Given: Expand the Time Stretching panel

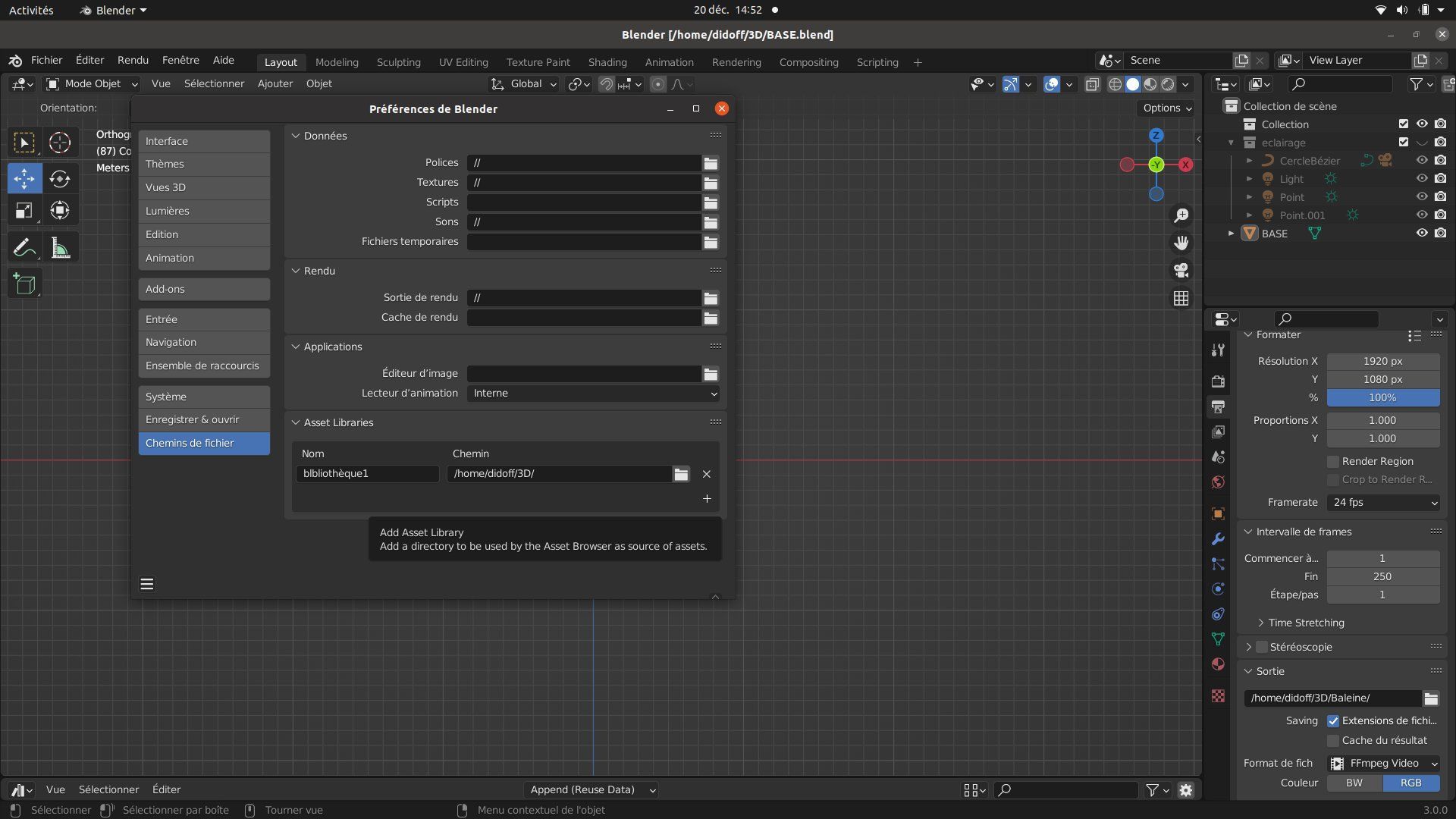Looking at the screenshot, I should pyautogui.click(x=1261, y=623).
